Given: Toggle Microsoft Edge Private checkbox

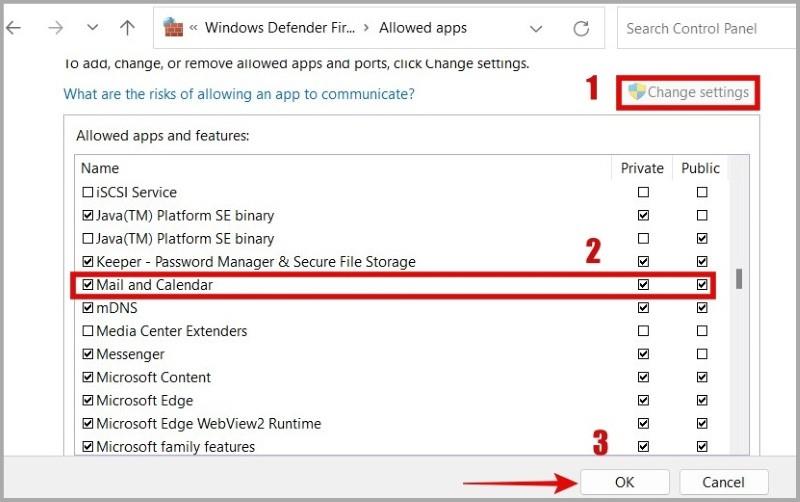Looking at the screenshot, I should pos(643,400).
